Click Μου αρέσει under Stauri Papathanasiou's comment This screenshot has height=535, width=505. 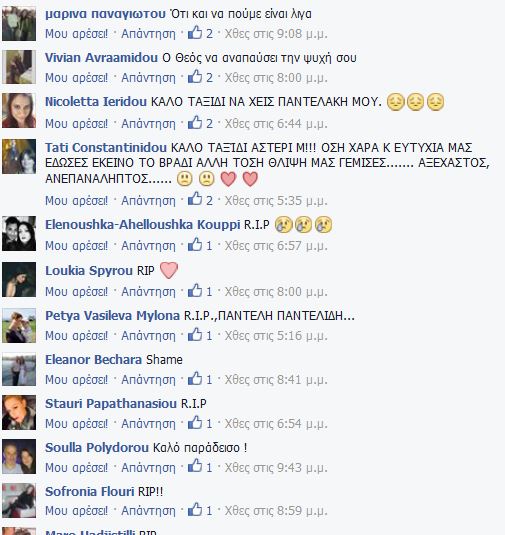pyautogui.click(x=76, y=424)
